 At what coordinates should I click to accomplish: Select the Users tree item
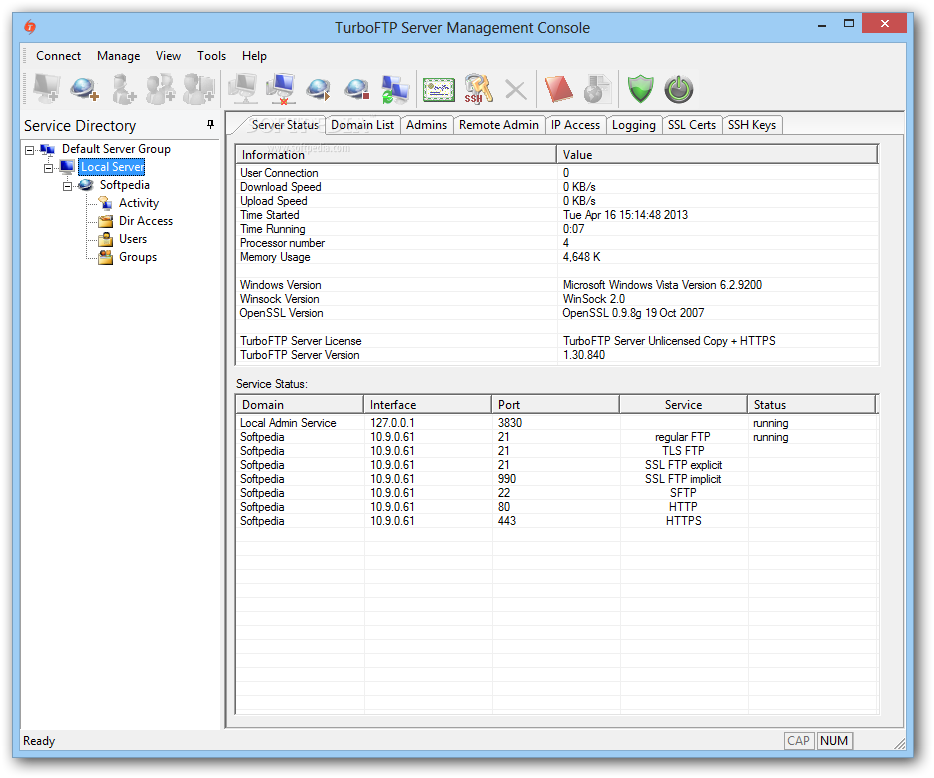coord(132,239)
